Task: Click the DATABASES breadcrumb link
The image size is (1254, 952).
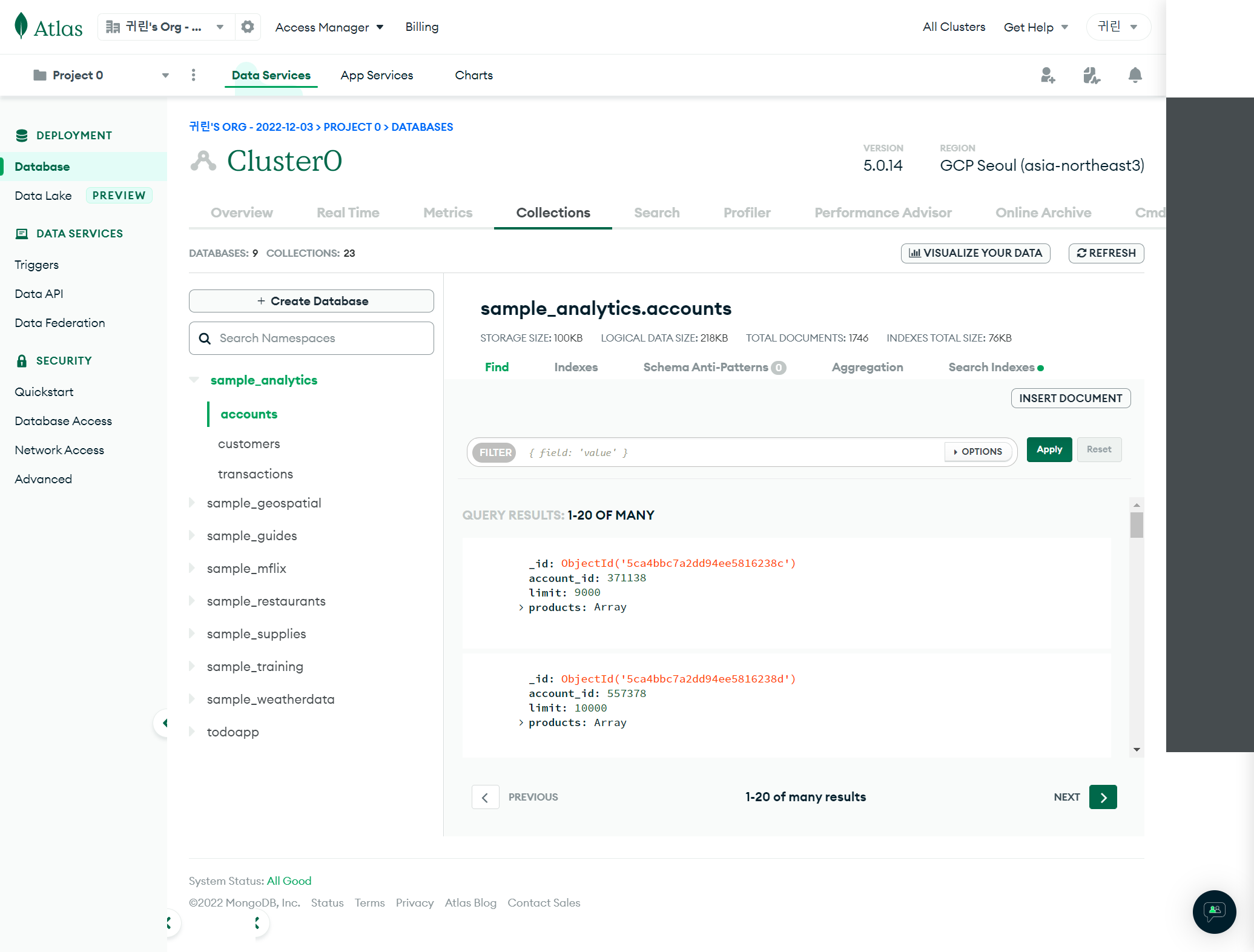Action: click(x=422, y=127)
